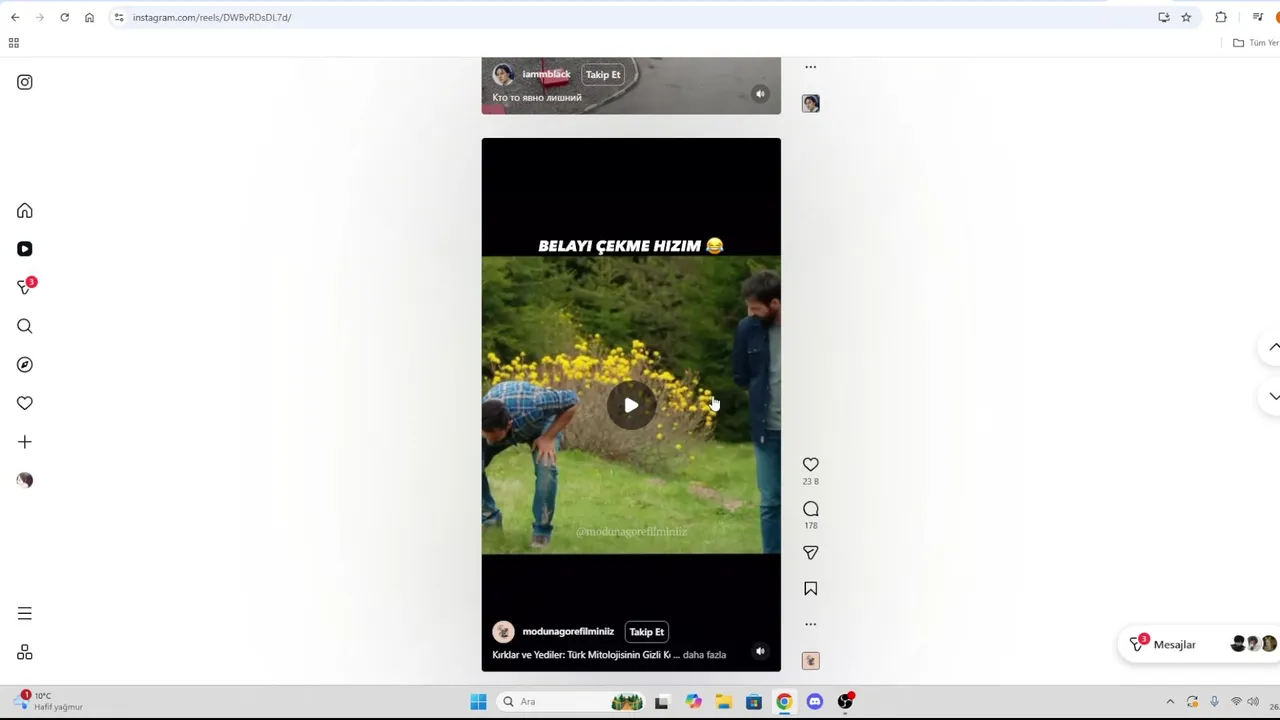
Task: Toggle sound on the iammblack reel
Action: coord(760,94)
